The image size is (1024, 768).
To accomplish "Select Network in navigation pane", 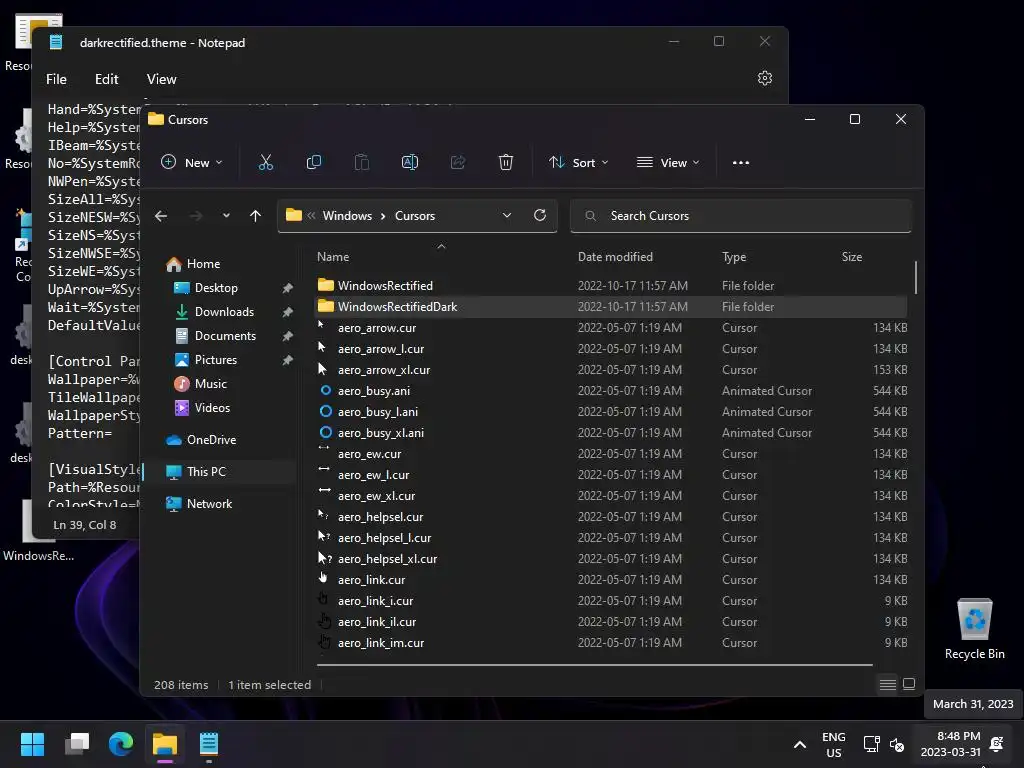I will coord(209,504).
